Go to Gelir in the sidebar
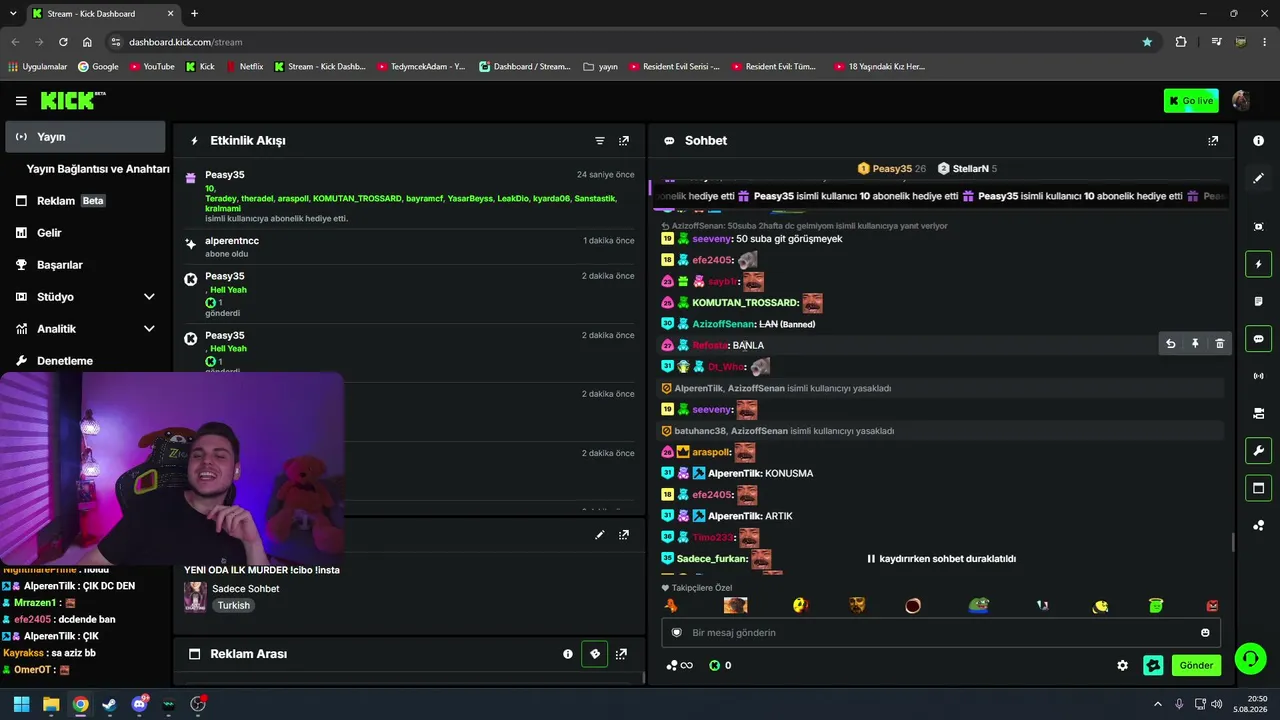Screen dimensions: 1280x720 coord(85,233)
